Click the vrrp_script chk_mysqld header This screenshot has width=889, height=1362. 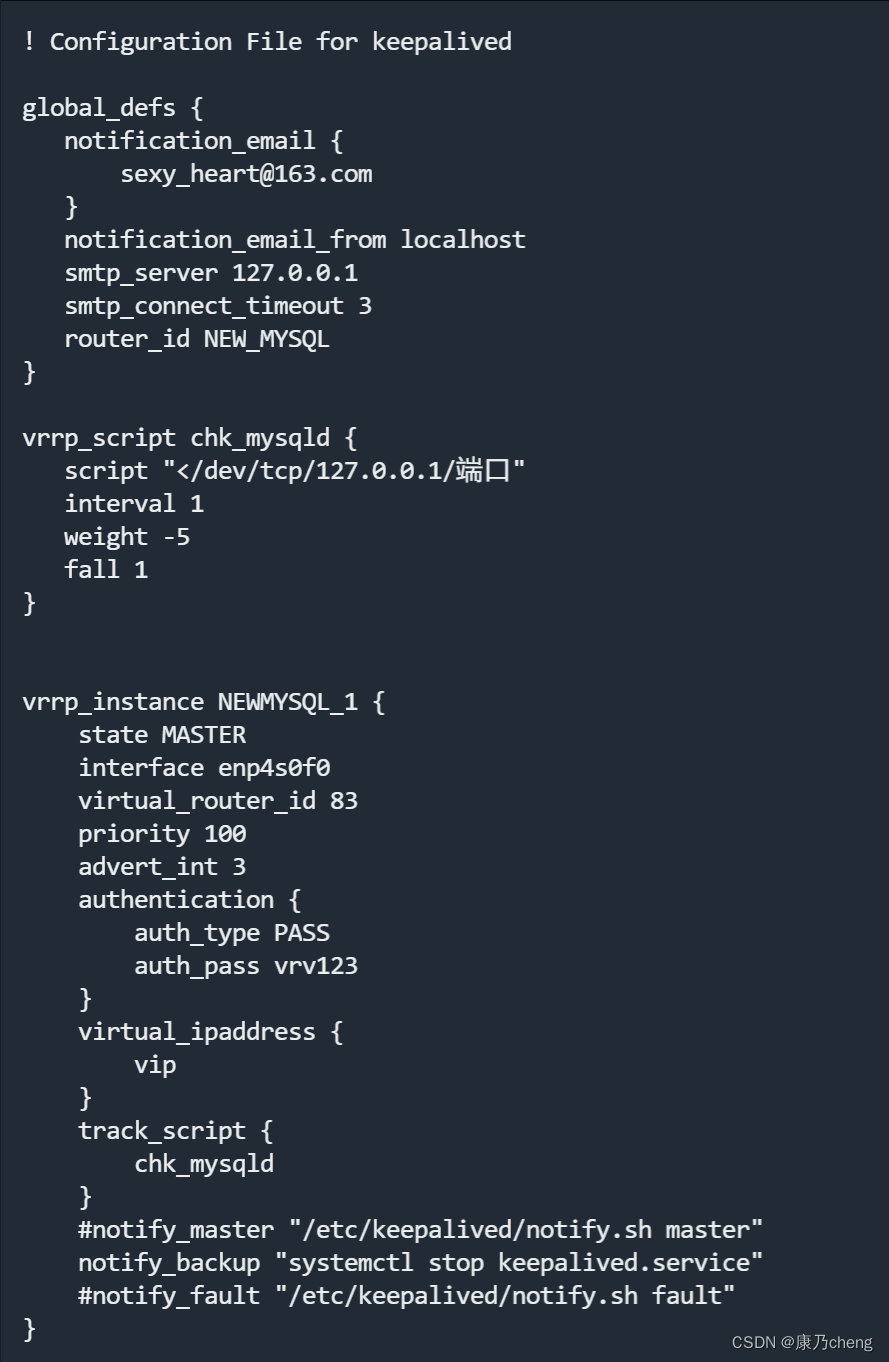[x=190, y=438]
